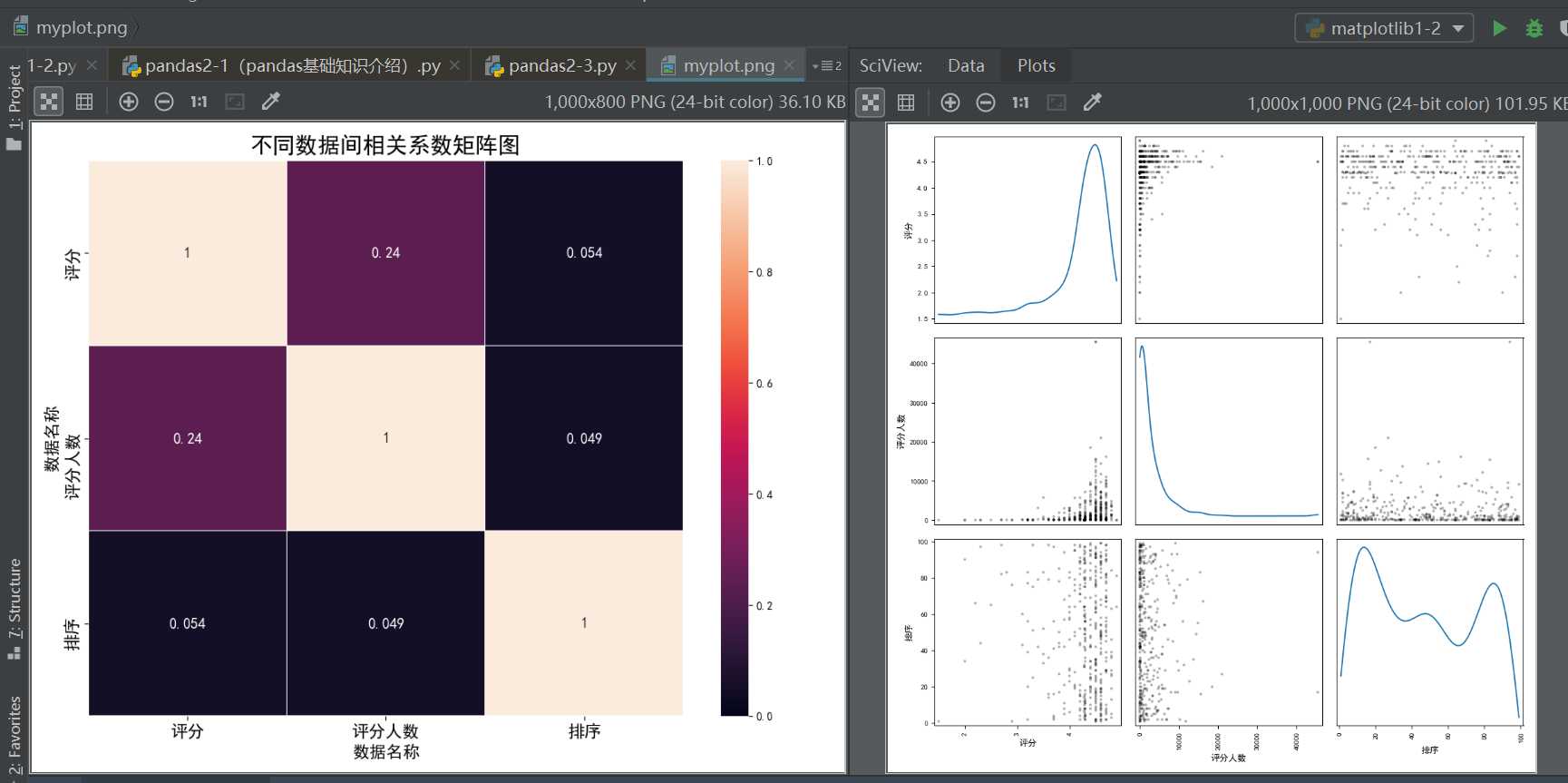This screenshot has width=1568, height=783.
Task: Pick the color picker tool in heatmap editor
Action: pos(270,102)
